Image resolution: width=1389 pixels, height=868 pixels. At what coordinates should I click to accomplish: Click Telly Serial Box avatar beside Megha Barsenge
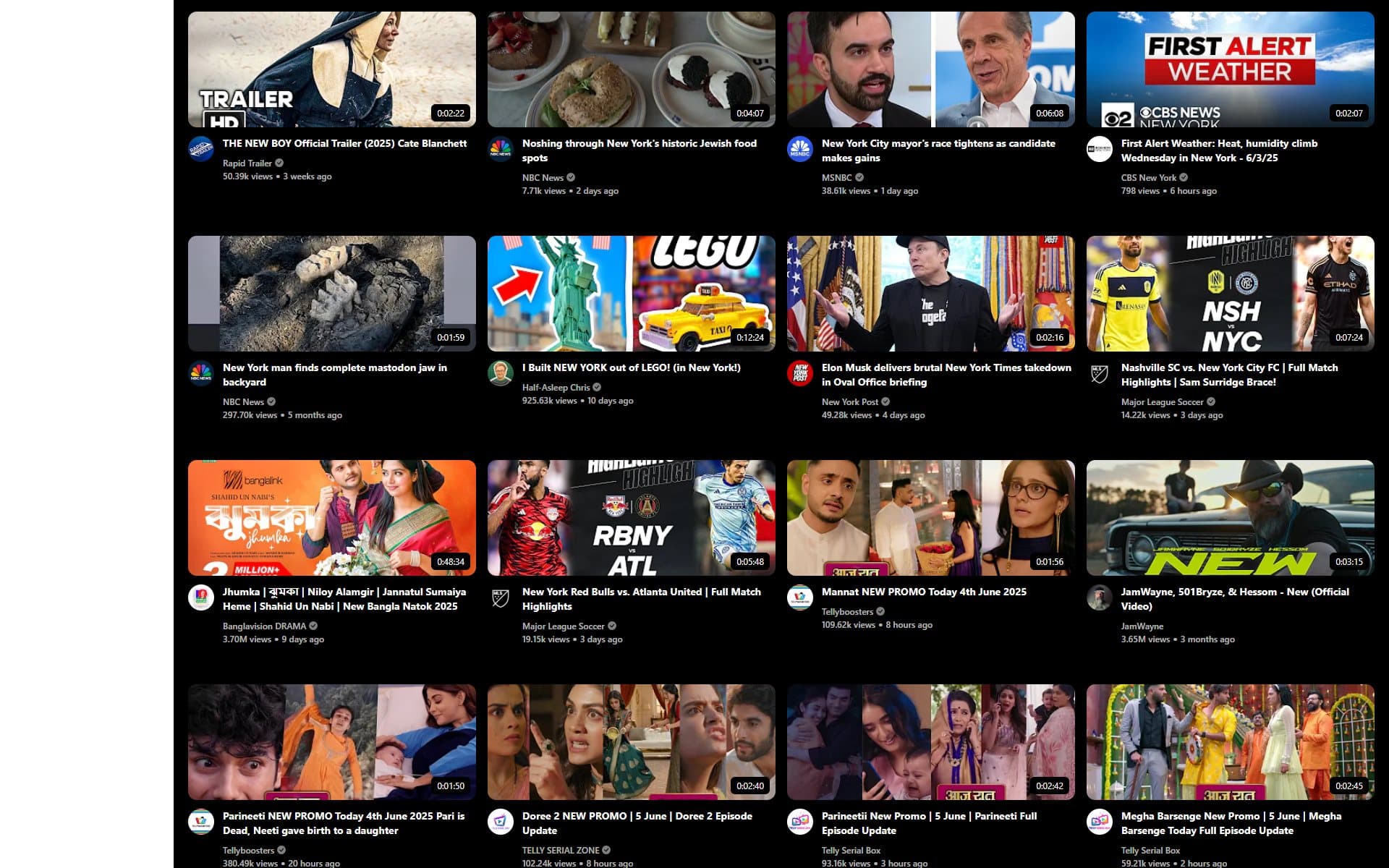(1100, 822)
